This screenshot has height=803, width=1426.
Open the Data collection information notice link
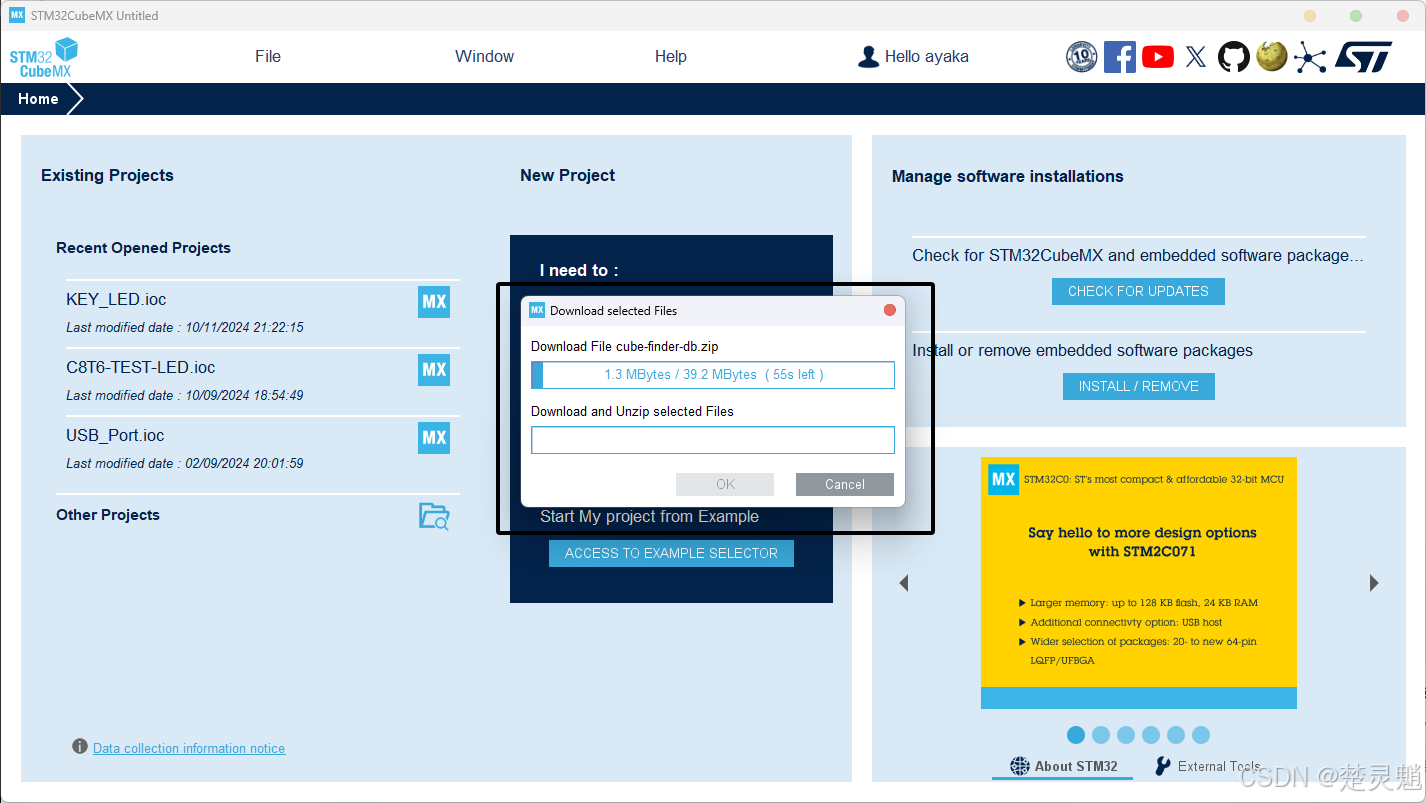189,748
